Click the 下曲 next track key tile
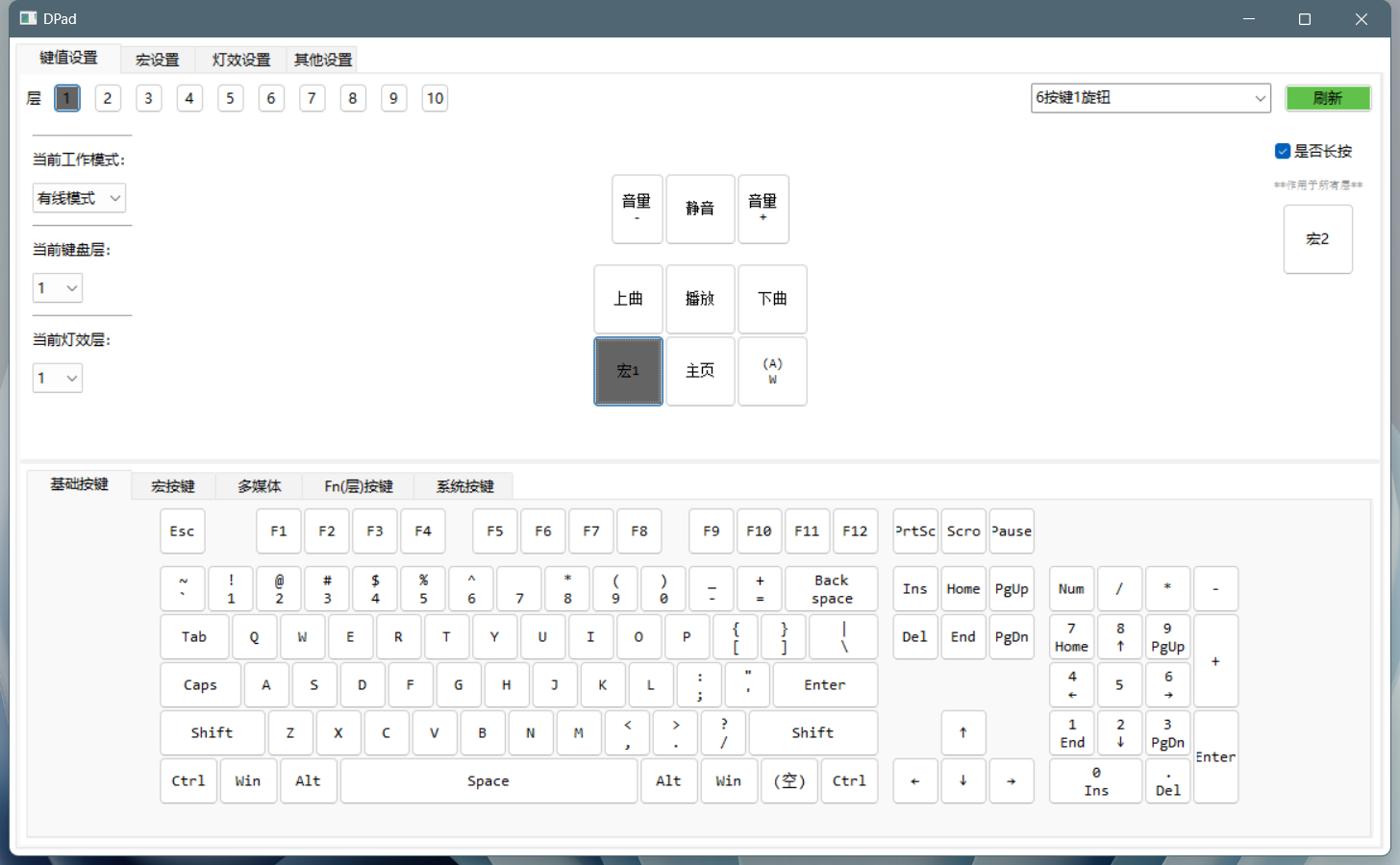Viewport: 1400px width, 865px height. point(772,299)
